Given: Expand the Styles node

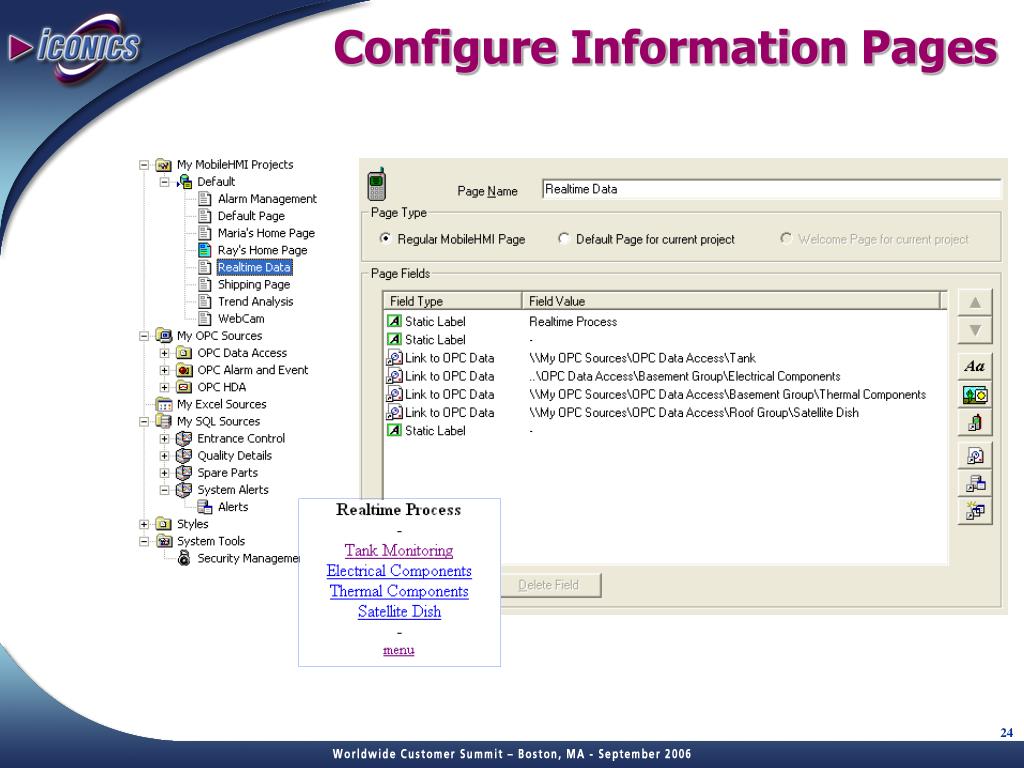Looking at the screenshot, I should [144, 524].
